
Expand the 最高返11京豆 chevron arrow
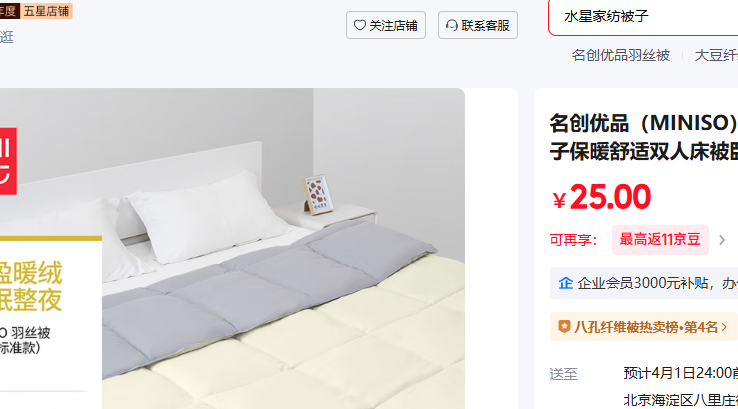(722, 240)
